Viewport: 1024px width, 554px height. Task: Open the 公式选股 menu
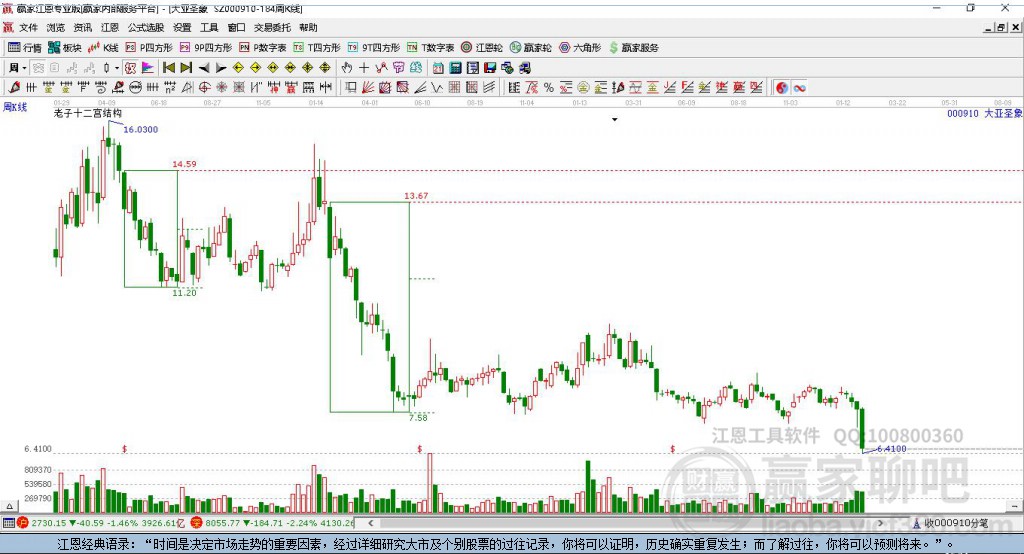146,27
